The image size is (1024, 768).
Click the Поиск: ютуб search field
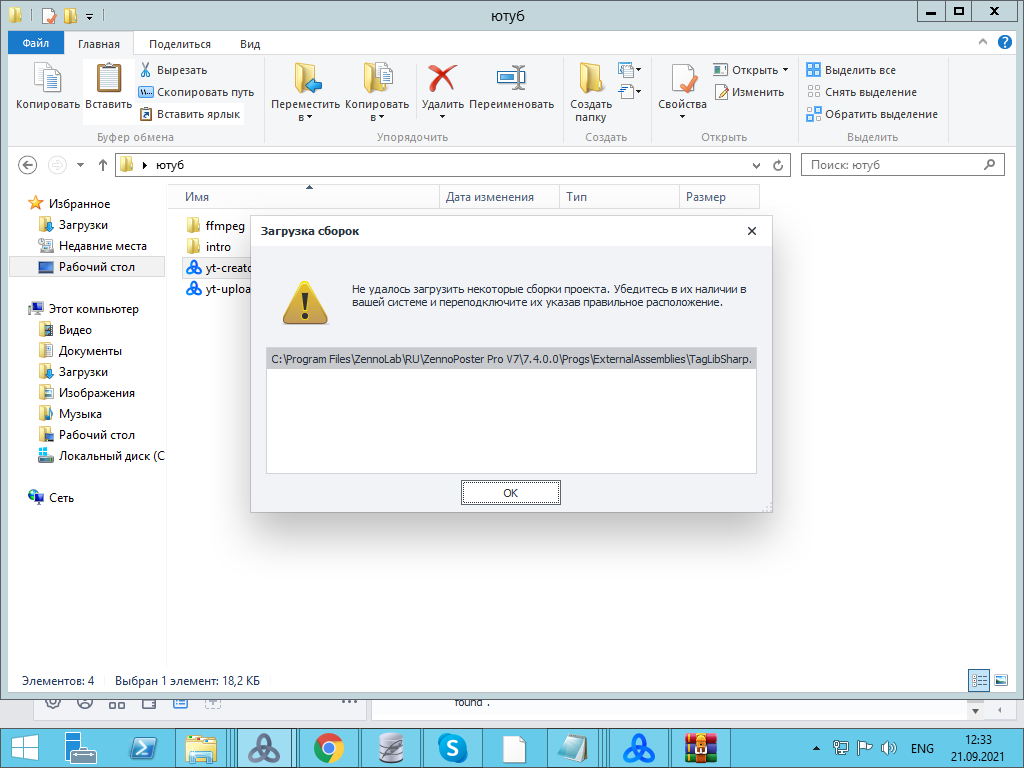(x=903, y=165)
